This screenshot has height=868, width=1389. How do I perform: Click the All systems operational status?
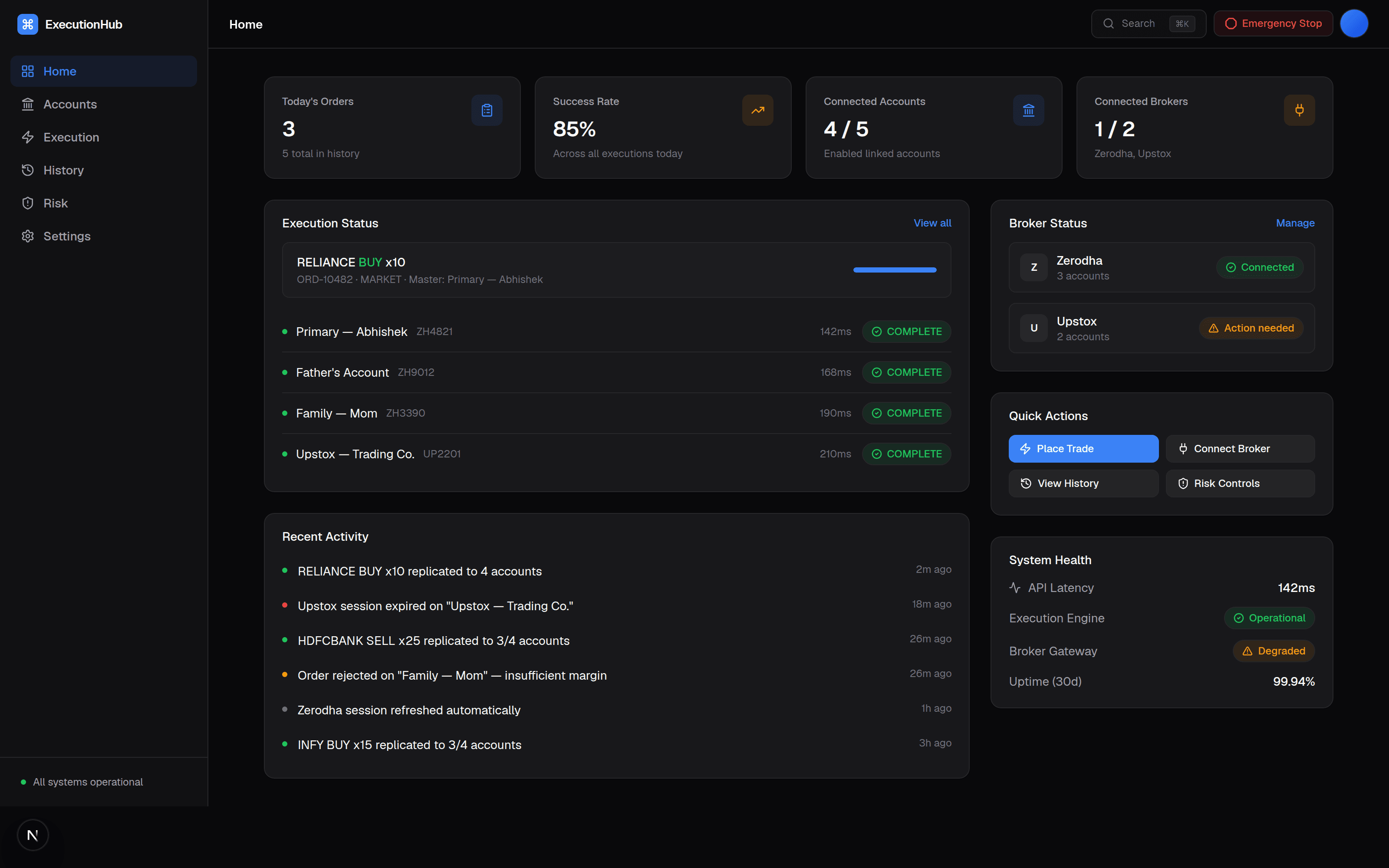82,782
